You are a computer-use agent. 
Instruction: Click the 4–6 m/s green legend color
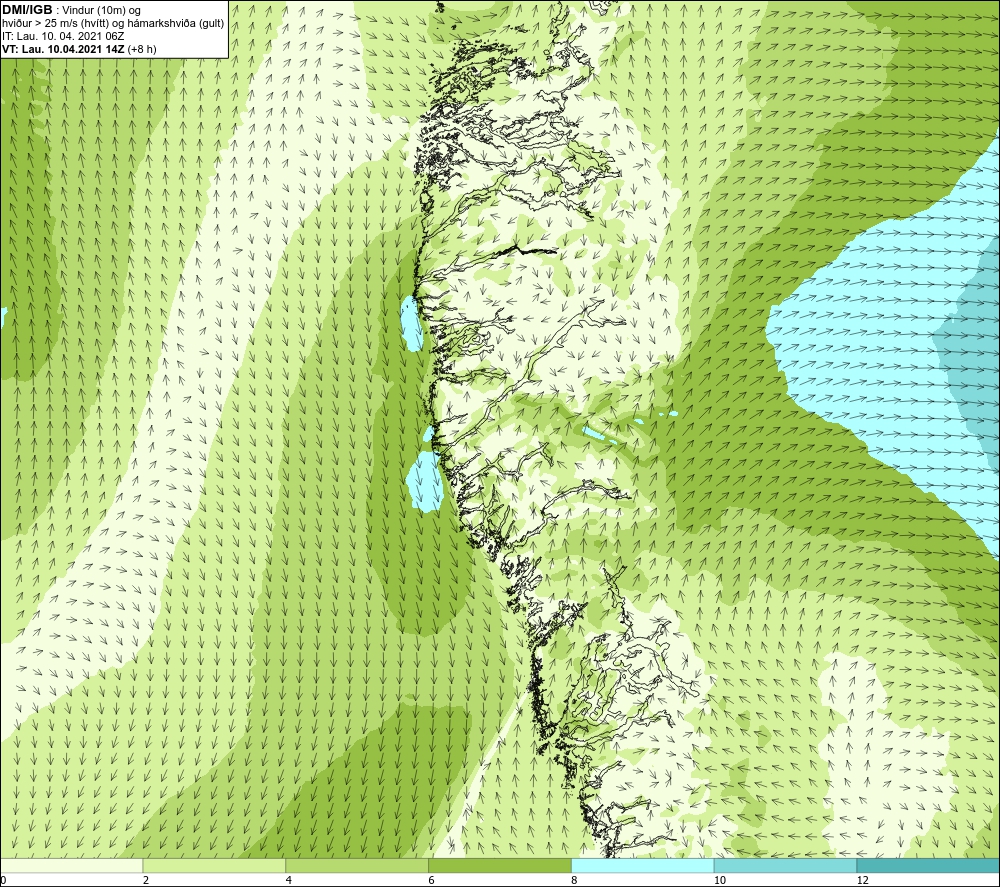tap(357, 865)
